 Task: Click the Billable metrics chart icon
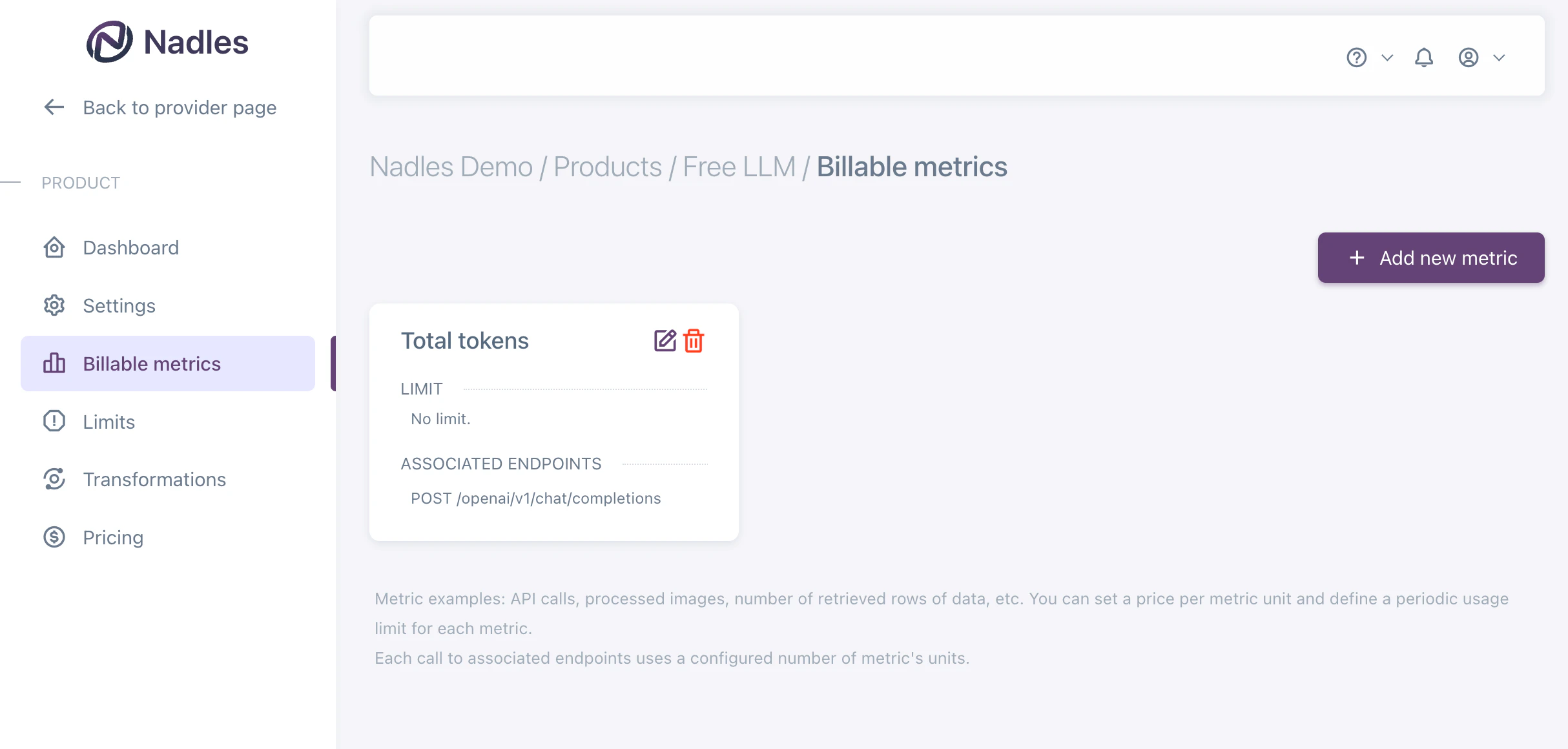(x=54, y=363)
